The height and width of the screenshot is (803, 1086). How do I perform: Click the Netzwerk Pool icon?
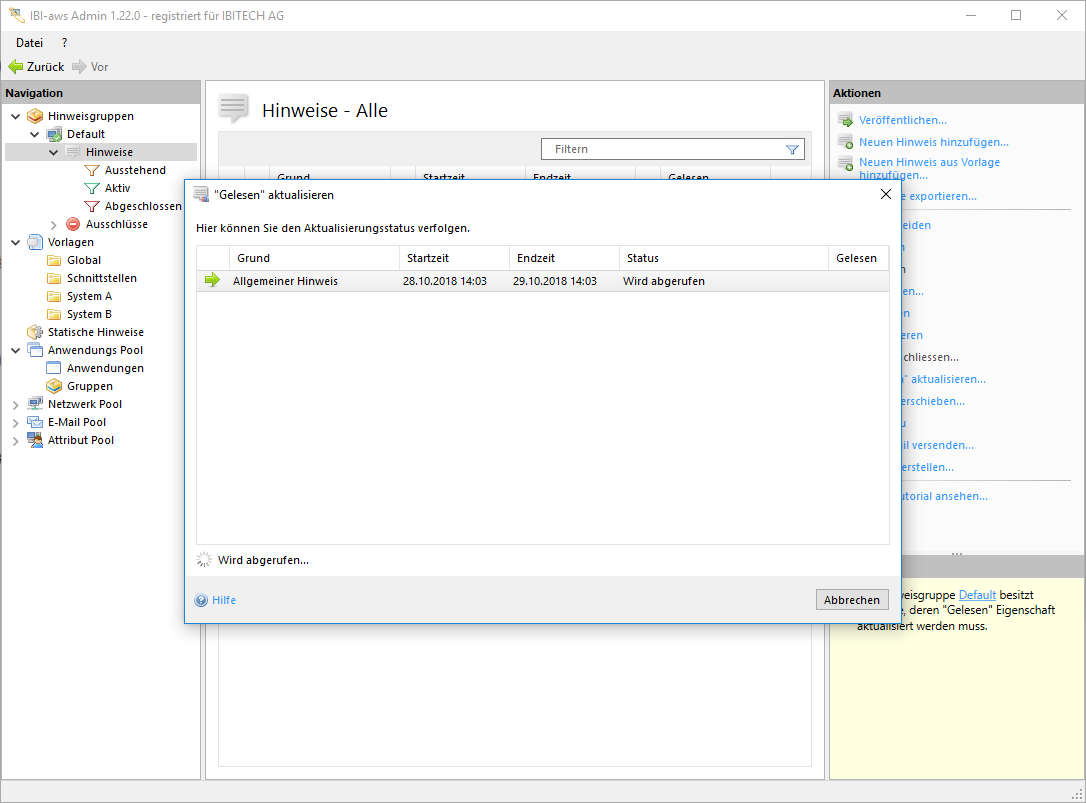coord(35,404)
